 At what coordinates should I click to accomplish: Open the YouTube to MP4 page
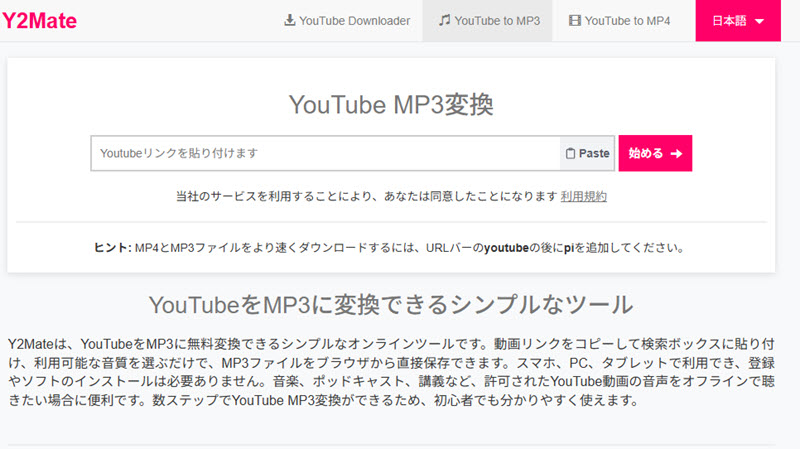tap(619, 21)
